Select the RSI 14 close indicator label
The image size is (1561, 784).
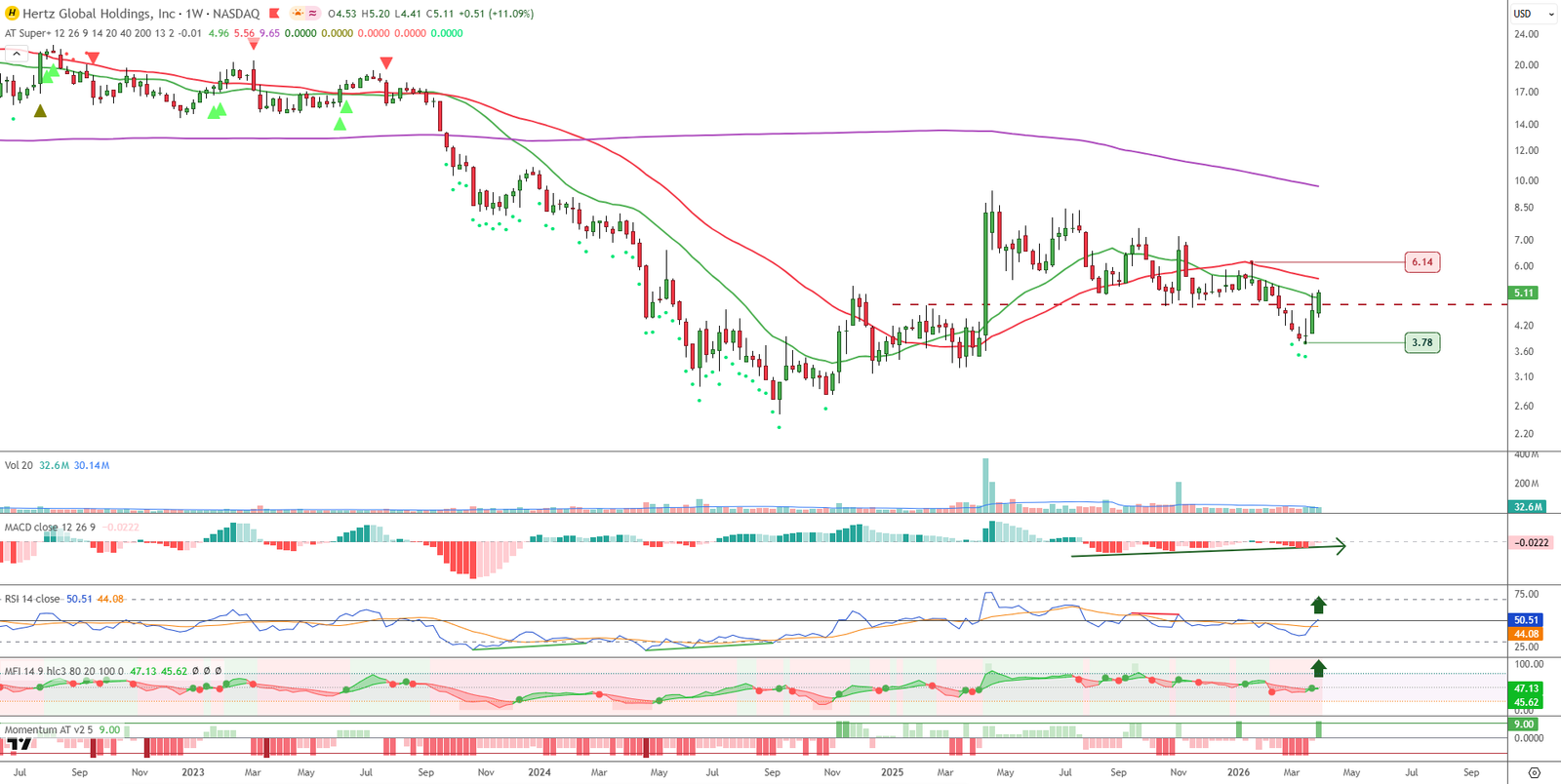[32, 599]
